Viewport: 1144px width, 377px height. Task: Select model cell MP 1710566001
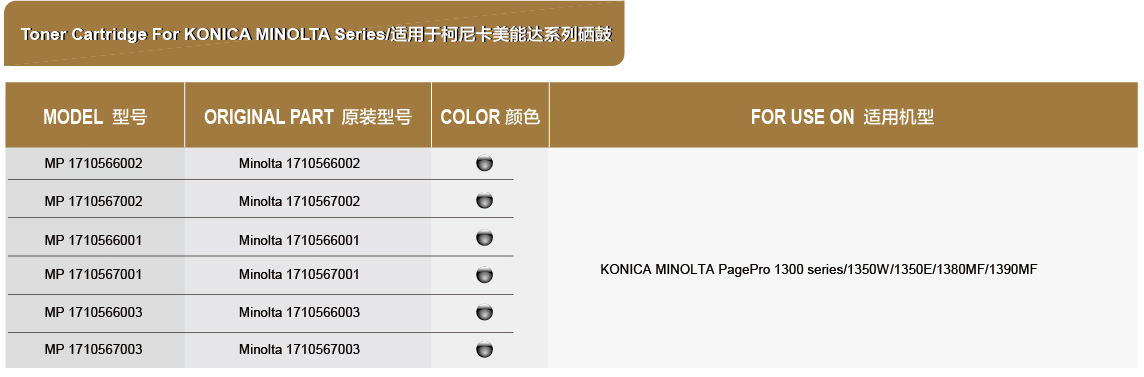(x=93, y=239)
